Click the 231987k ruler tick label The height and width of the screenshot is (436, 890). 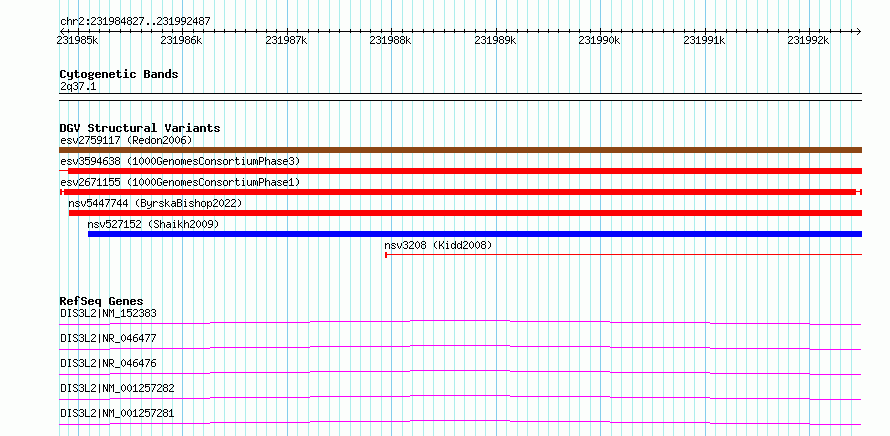(x=286, y=40)
